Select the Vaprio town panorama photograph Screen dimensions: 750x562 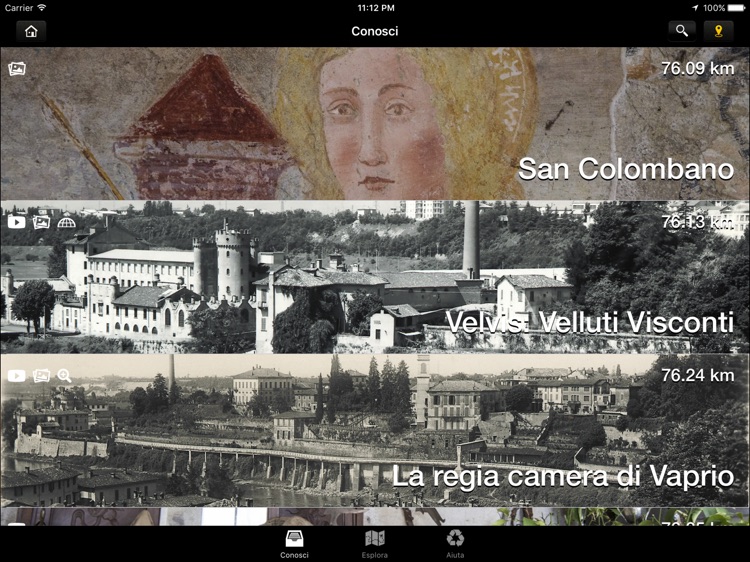(x=375, y=430)
